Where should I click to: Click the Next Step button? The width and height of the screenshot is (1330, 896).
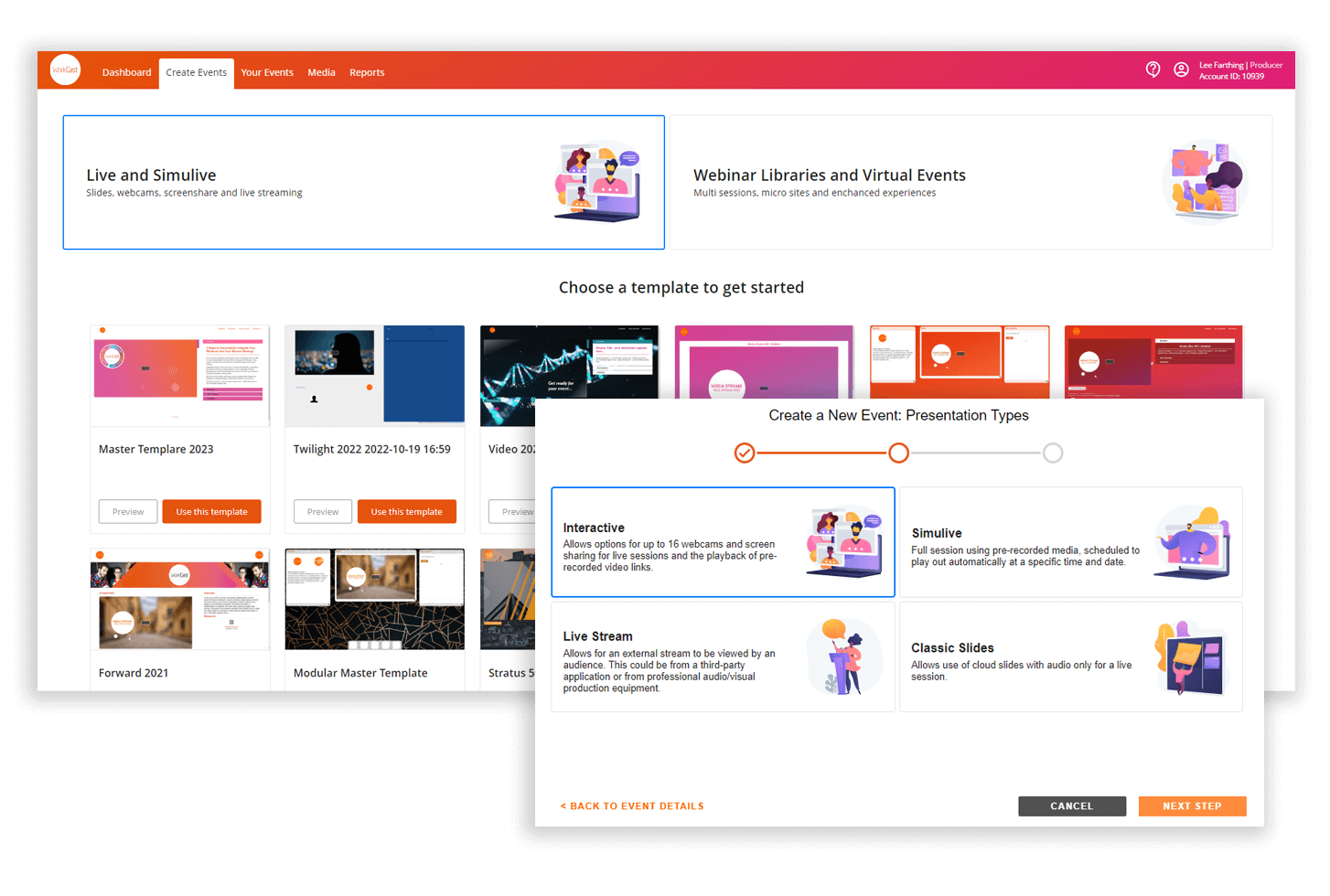coord(1192,805)
